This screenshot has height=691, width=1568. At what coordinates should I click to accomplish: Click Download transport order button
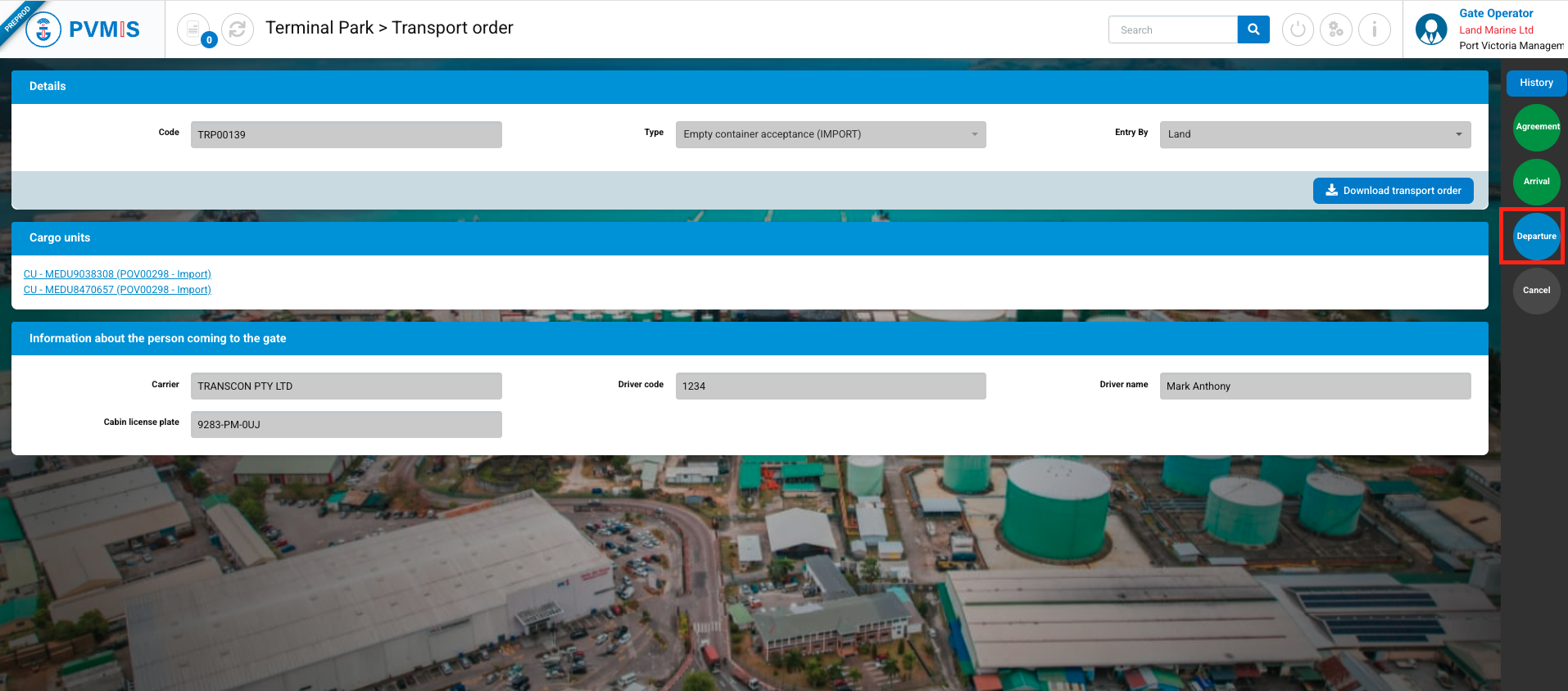[1393, 191]
